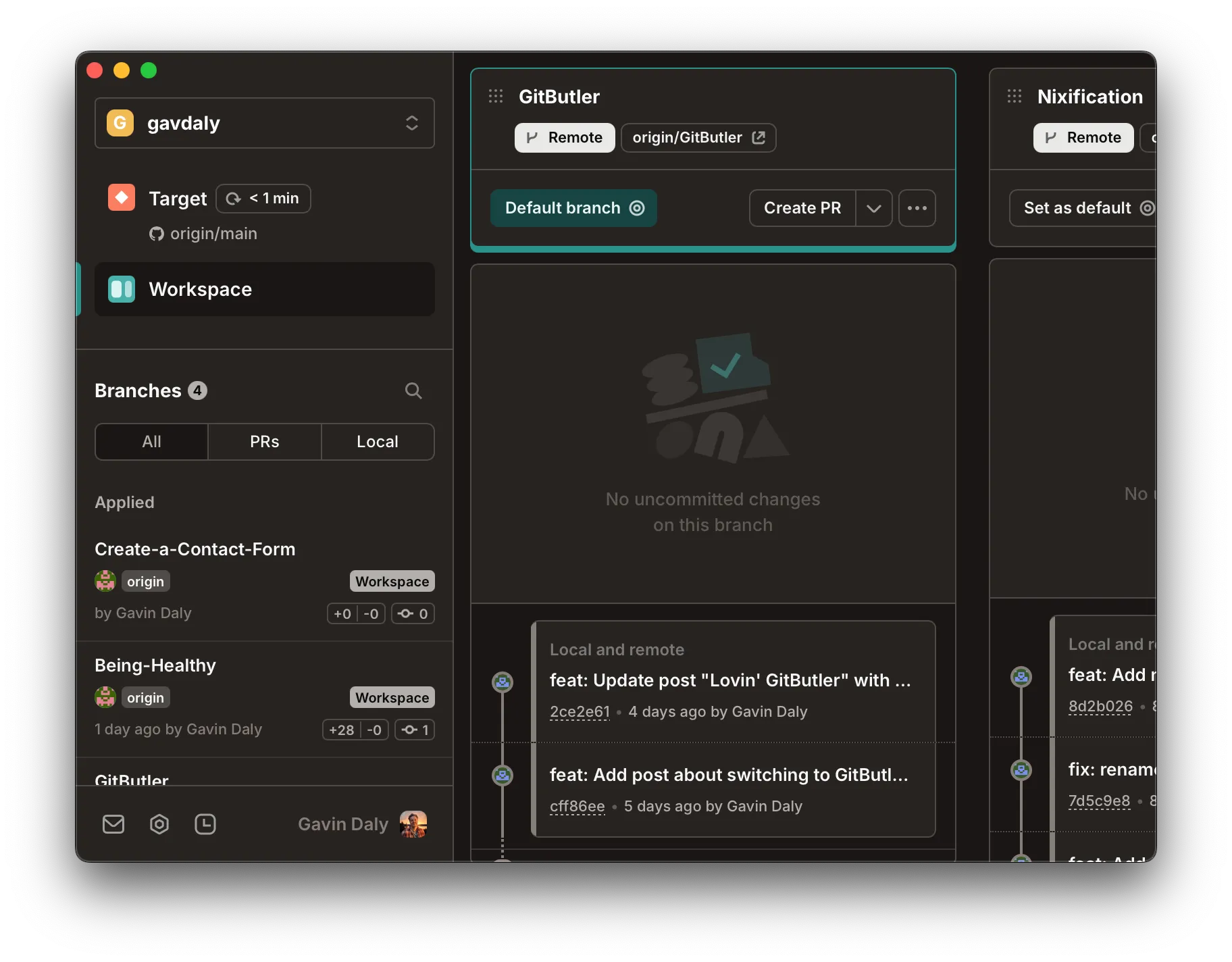Screen dimensions: 1232x962
Task: Click the Nixification lane drag handle
Action: [1015, 97]
